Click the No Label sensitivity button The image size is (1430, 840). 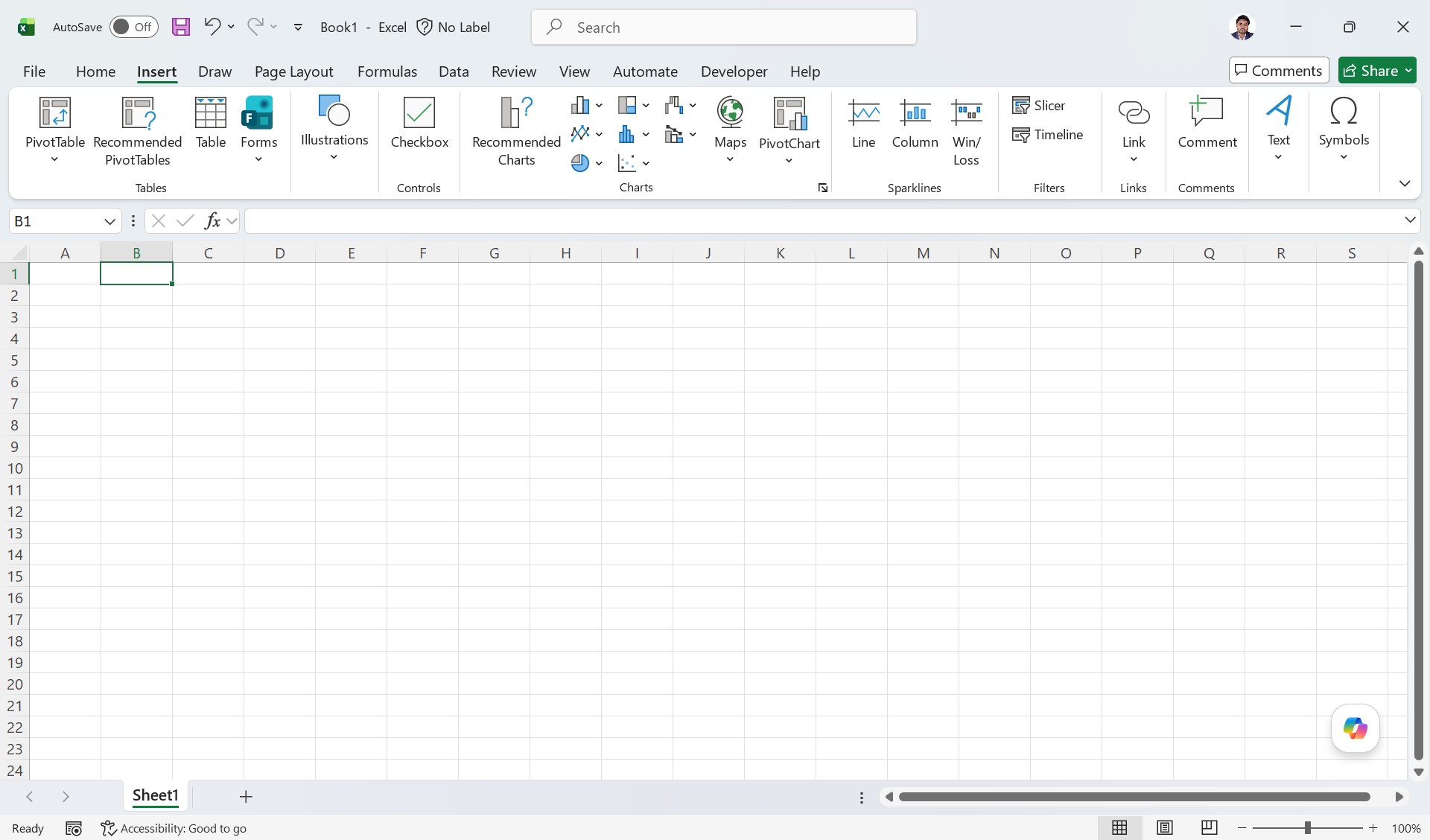click(453, 27)
